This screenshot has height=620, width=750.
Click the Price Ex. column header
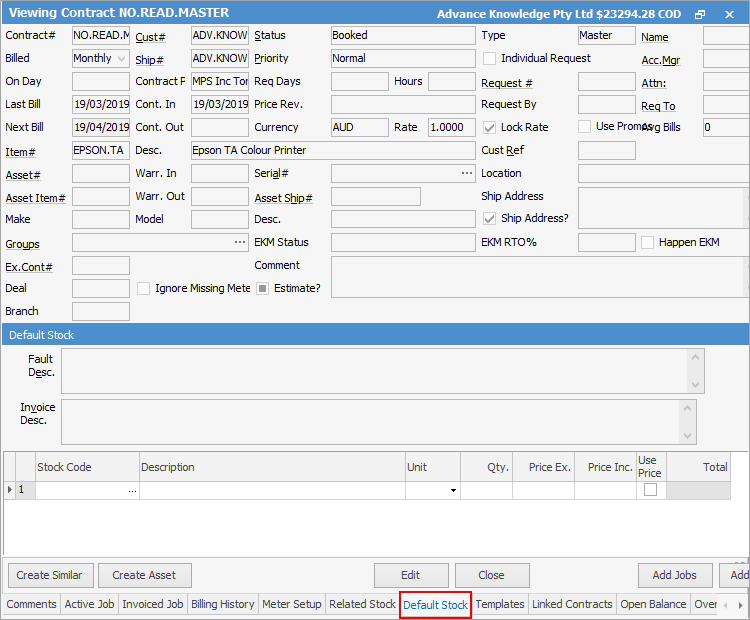[543, 467]
